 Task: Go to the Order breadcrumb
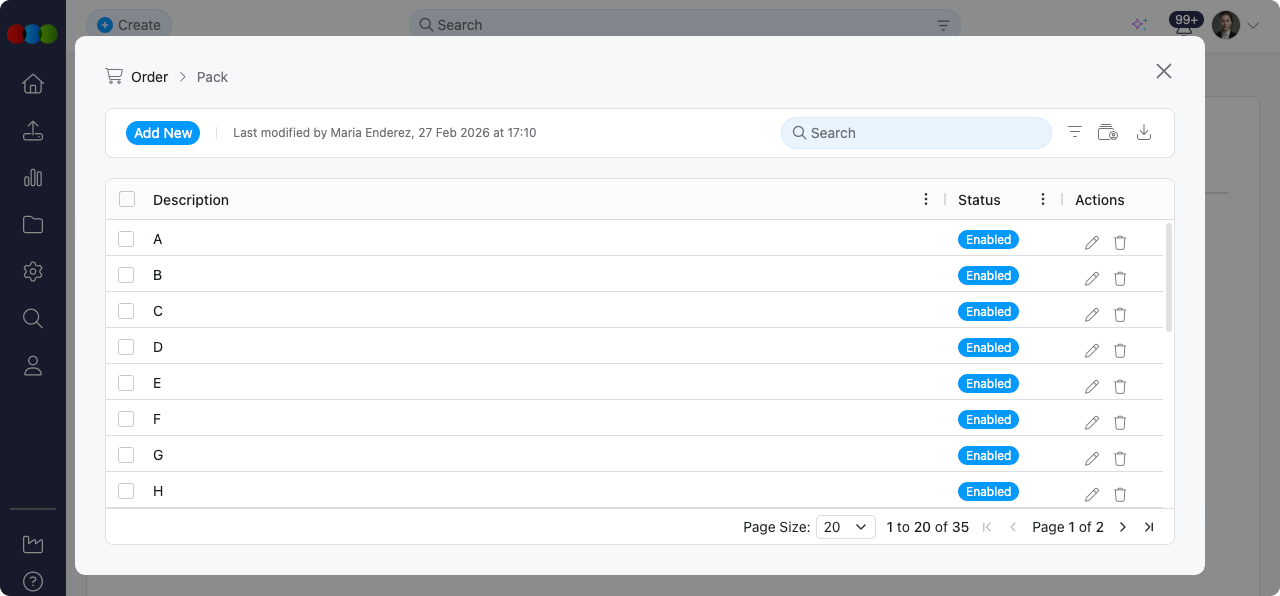149,77
